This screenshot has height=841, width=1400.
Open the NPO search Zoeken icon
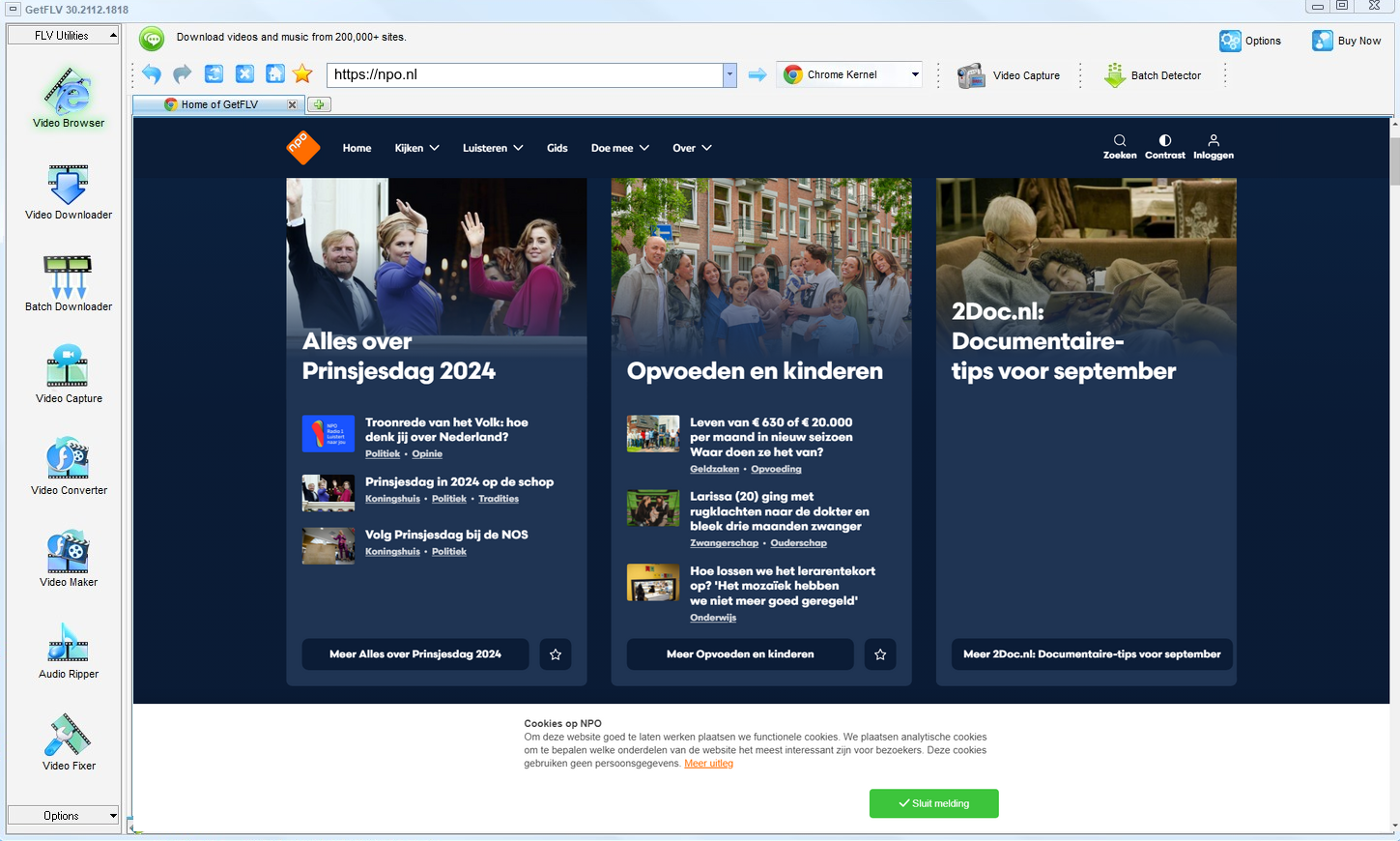pos(1120,147)
